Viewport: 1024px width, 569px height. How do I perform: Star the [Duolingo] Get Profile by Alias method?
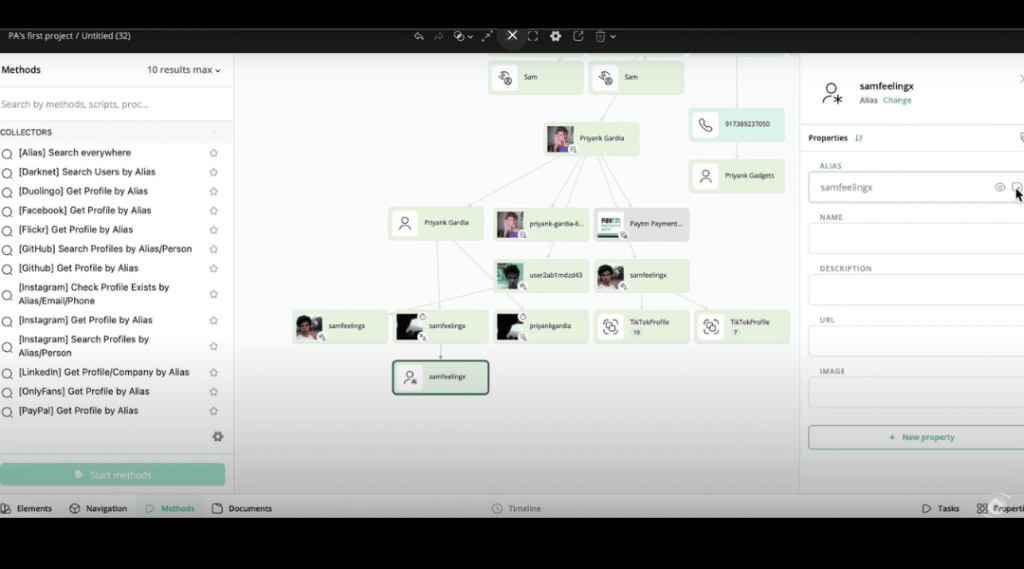213,191
